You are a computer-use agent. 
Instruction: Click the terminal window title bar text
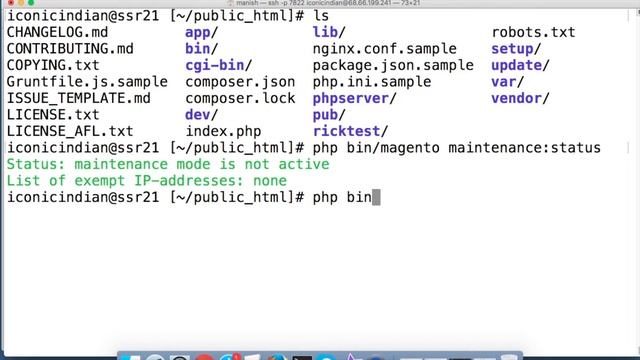click(328, 3)
